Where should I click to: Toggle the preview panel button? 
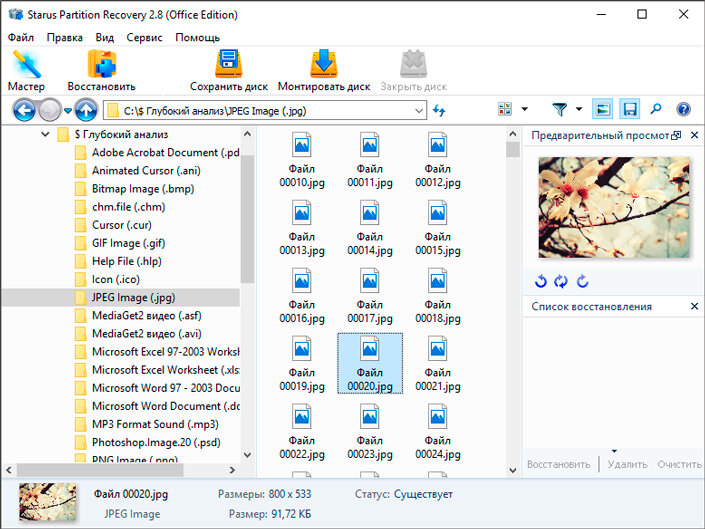(x=602, y=109)
